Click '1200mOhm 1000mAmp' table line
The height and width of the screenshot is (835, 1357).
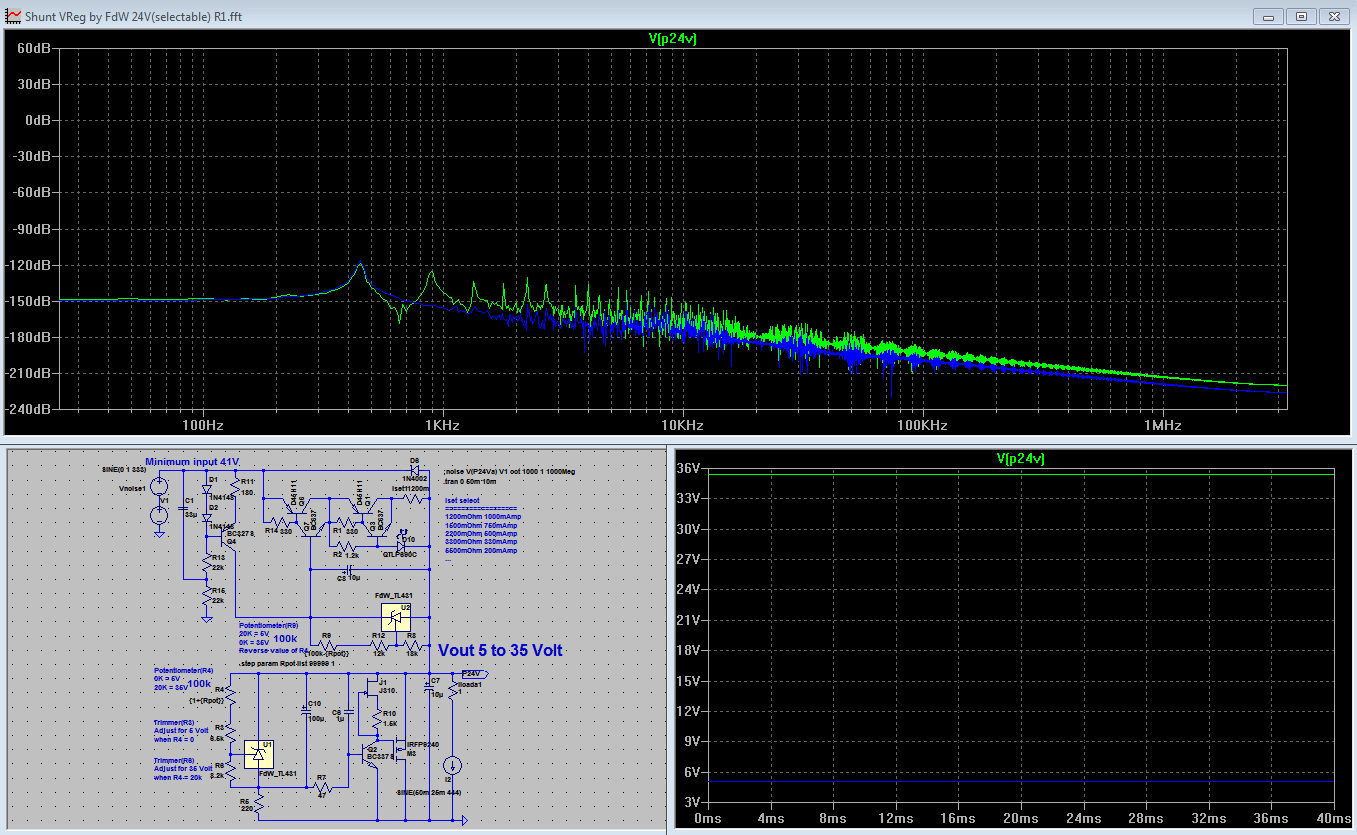(x=483, y=517)
